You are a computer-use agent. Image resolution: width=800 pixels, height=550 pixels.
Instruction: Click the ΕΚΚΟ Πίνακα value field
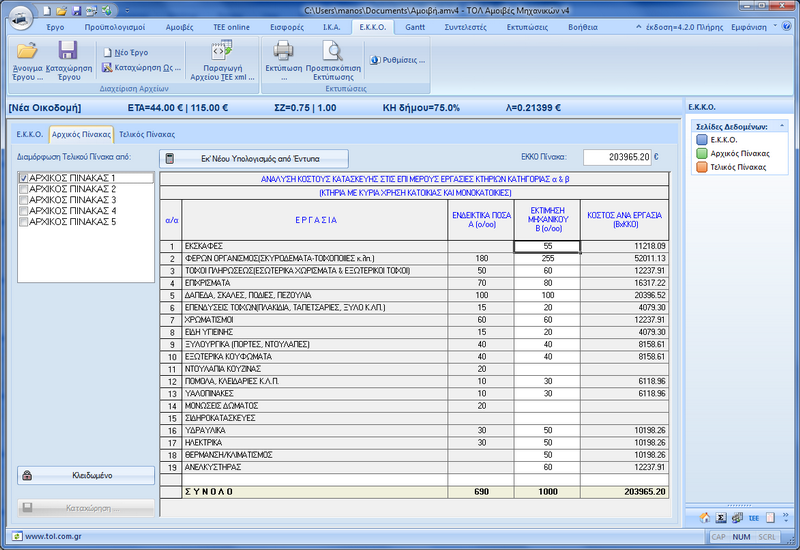coord(616,157)
